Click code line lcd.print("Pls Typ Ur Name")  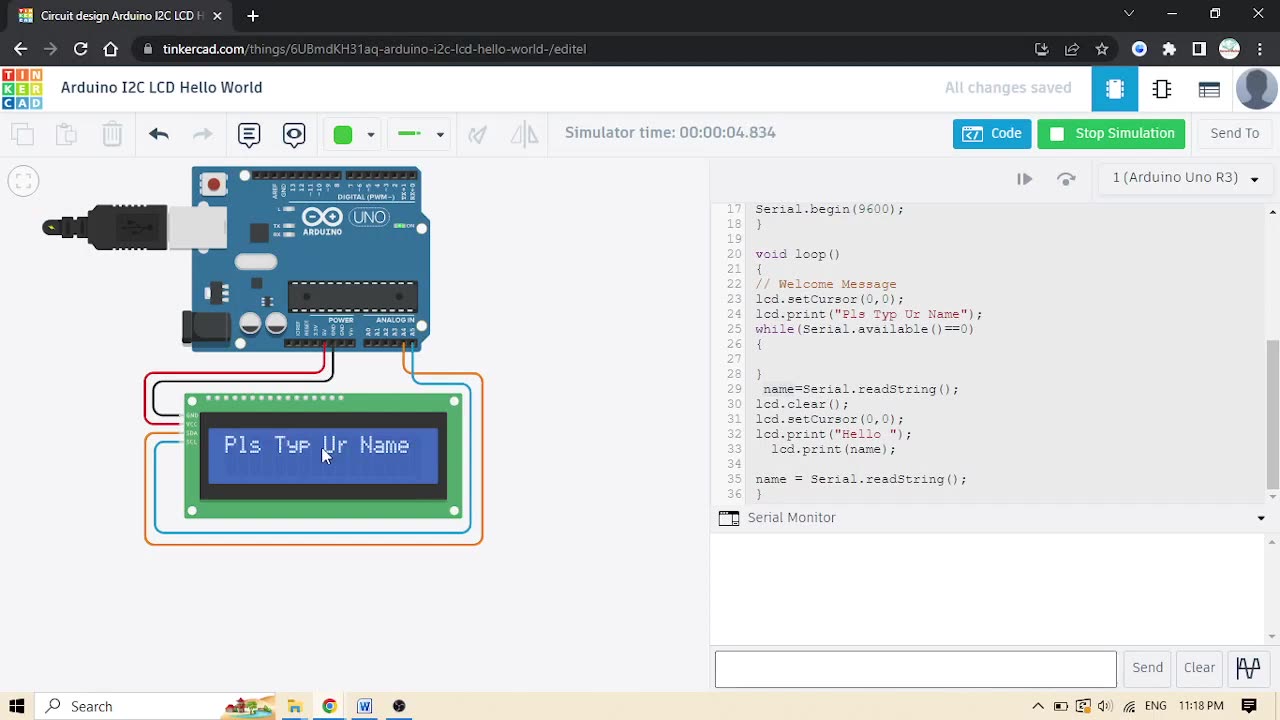(x=869, y=314)
